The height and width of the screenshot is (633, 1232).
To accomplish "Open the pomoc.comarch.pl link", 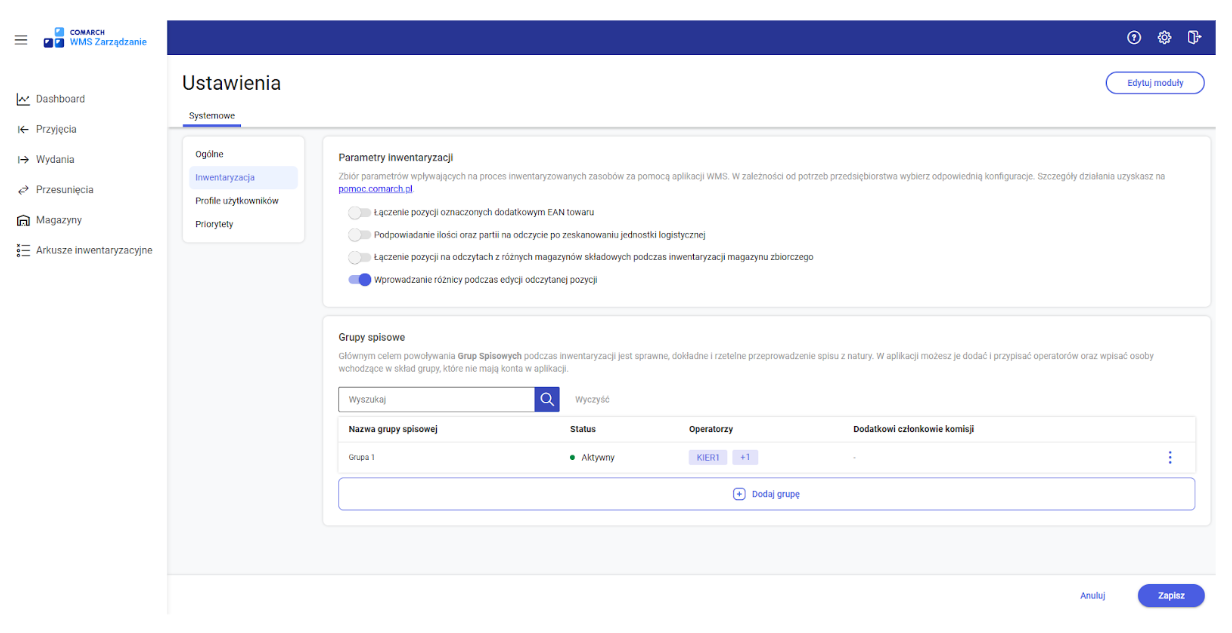I will pos(376,188).
